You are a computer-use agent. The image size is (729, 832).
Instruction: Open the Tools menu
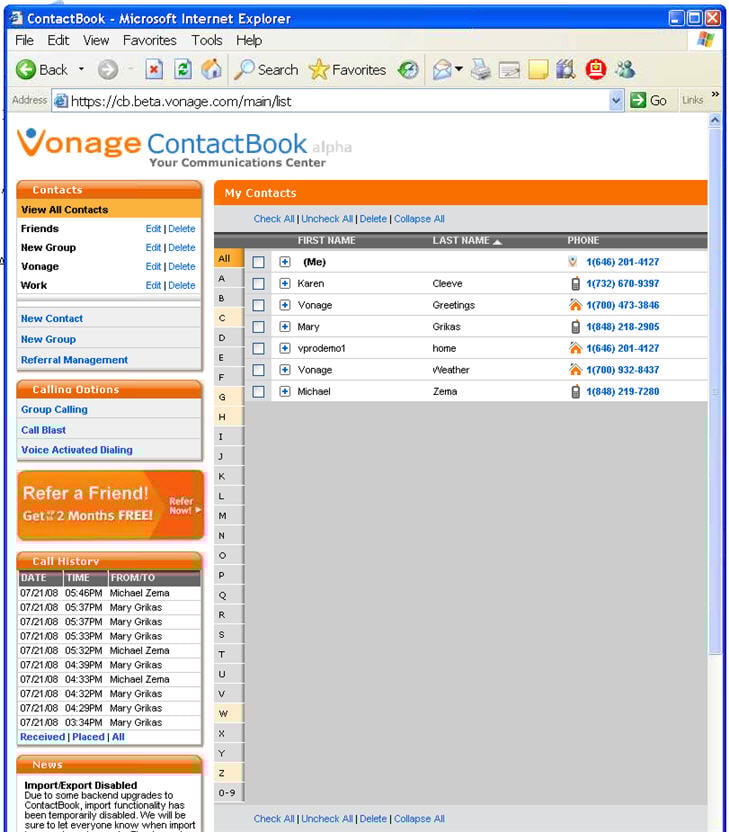pos(207,40)
